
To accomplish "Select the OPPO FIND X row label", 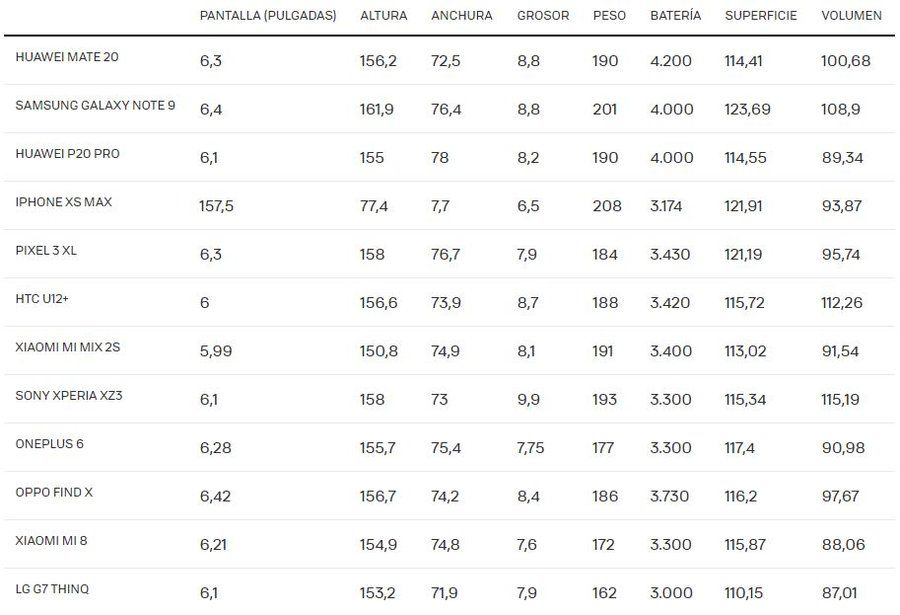I will tap(54, 492).
